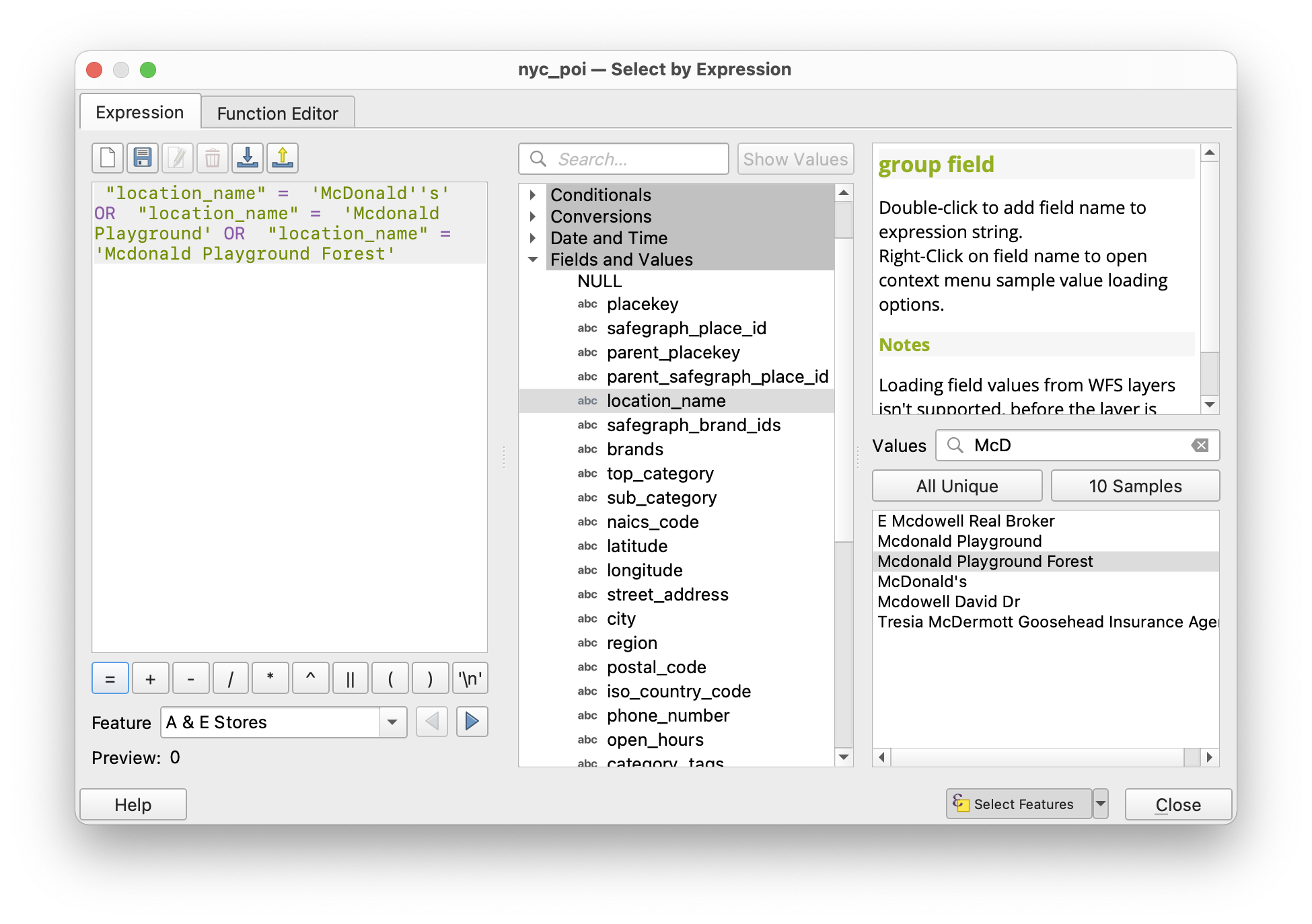
Task: Collapse the Fields and Values group
Action: [x=533, y=260]
